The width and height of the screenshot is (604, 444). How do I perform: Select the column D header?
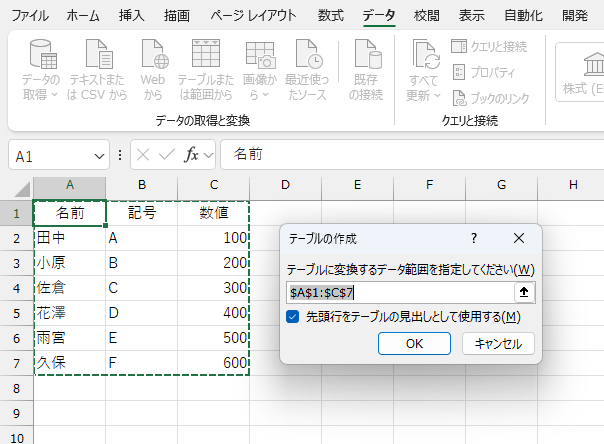pos(285,185)
